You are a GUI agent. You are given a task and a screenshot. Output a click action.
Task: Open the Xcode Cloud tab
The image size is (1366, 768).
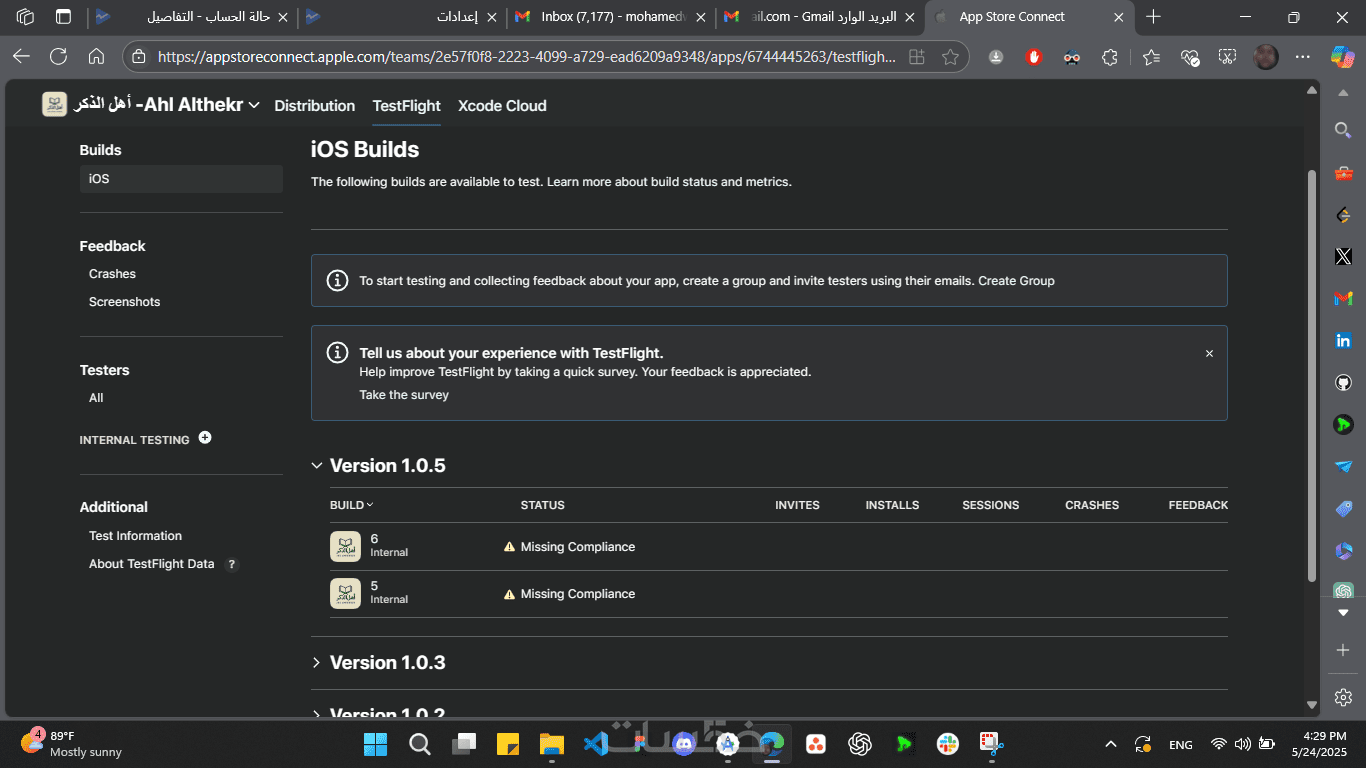click(502, 106)
